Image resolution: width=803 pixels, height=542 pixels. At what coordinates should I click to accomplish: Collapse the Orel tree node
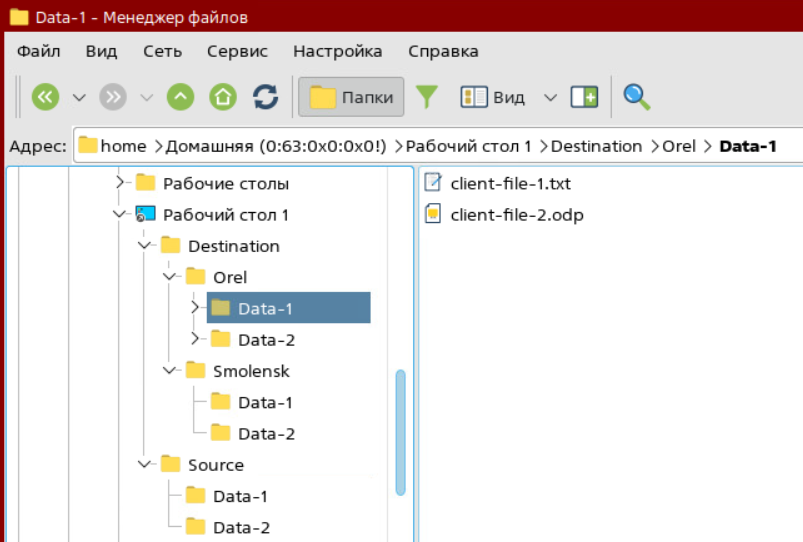tap(170, 277)
